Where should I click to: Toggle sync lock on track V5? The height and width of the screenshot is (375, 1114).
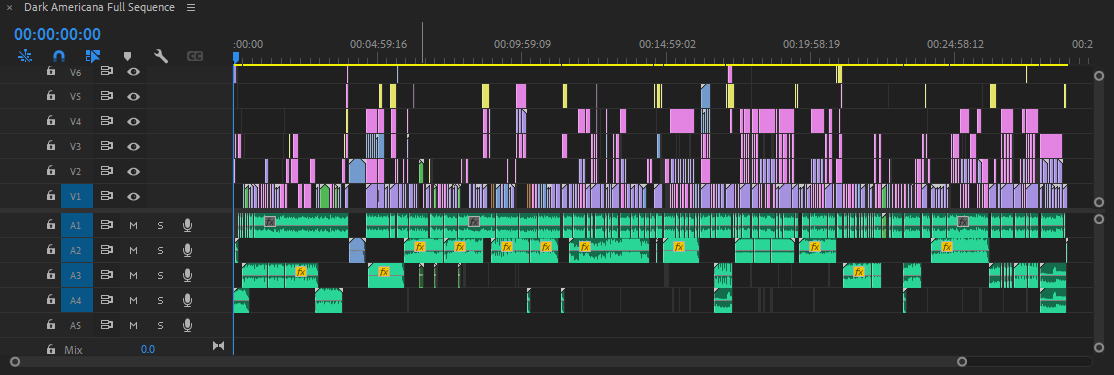[x=107, y=96]
